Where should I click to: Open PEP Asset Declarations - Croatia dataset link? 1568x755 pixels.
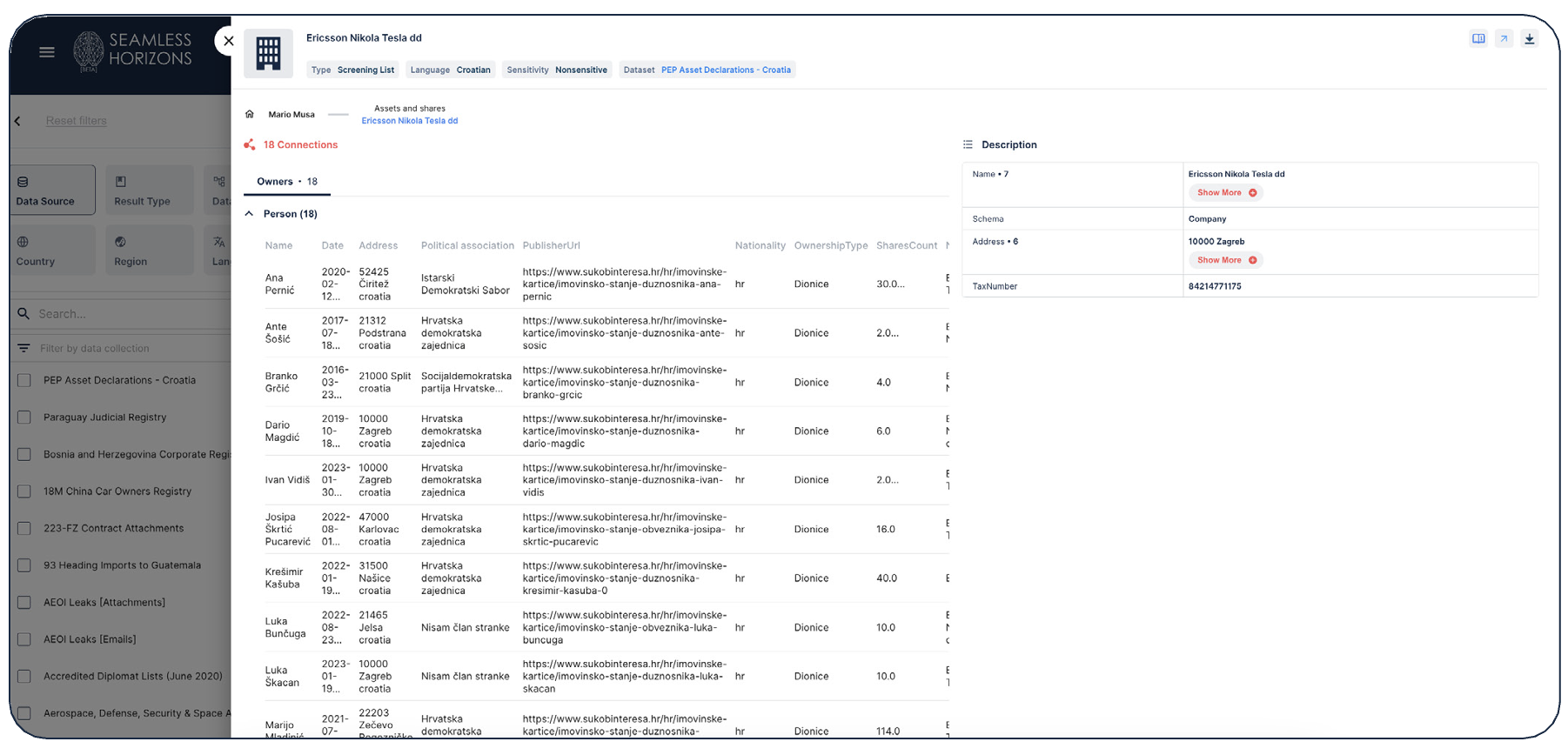pos(726,70)
